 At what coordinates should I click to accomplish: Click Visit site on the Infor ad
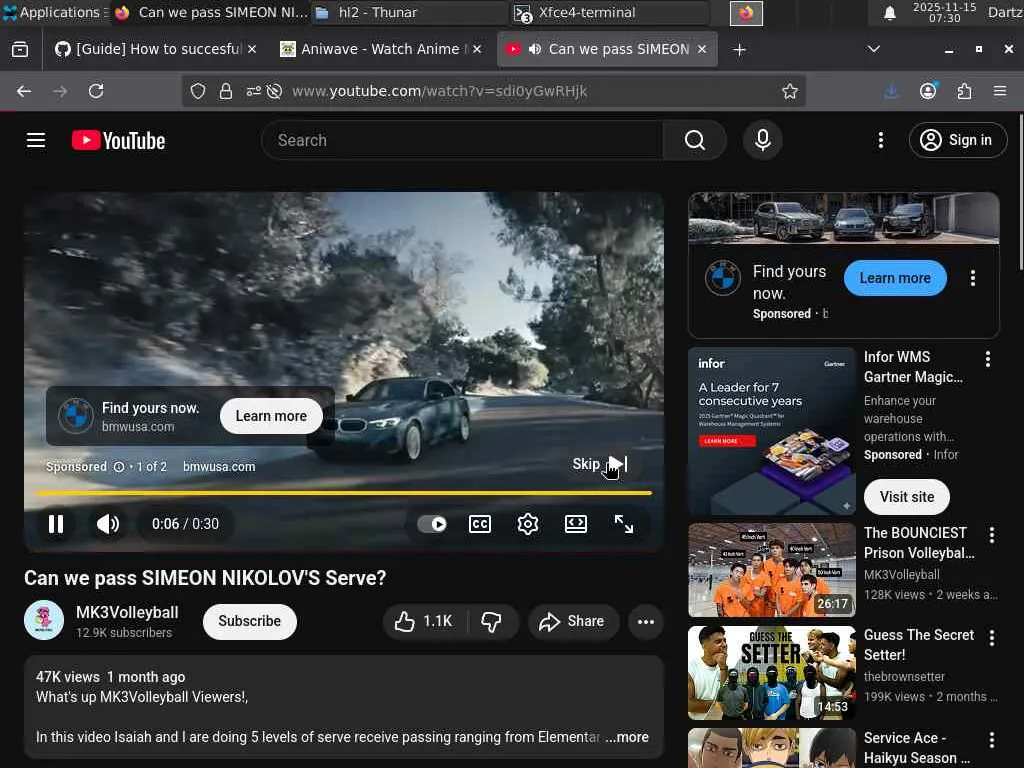[x=906, y=497]
